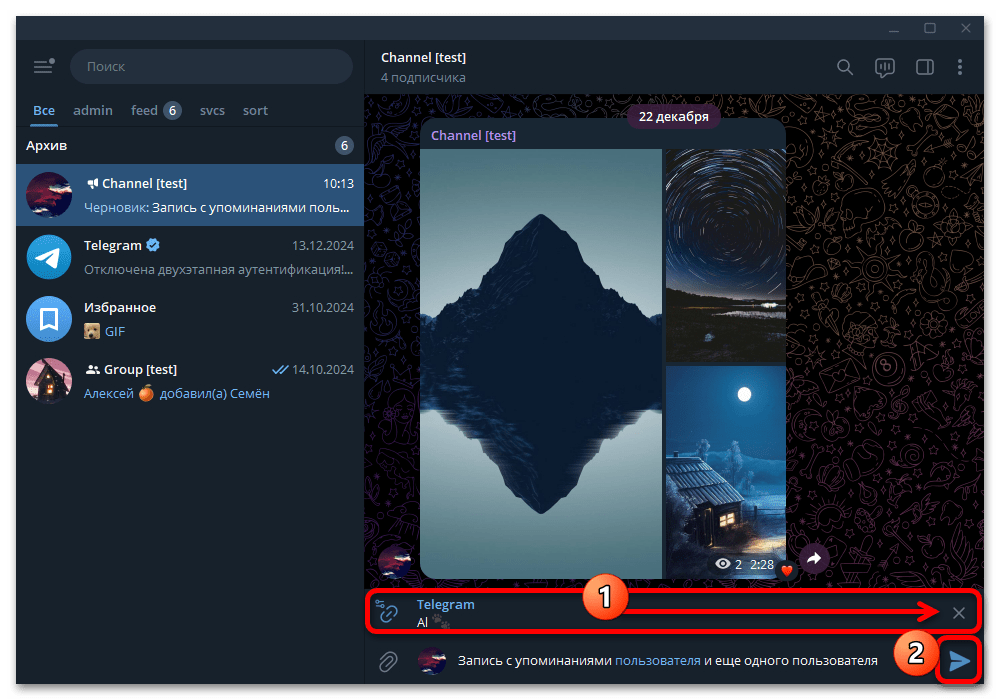Click the 4 подписчика subscriber count
This screenshot has height=700, width=1000.
(x=423, y=78)
